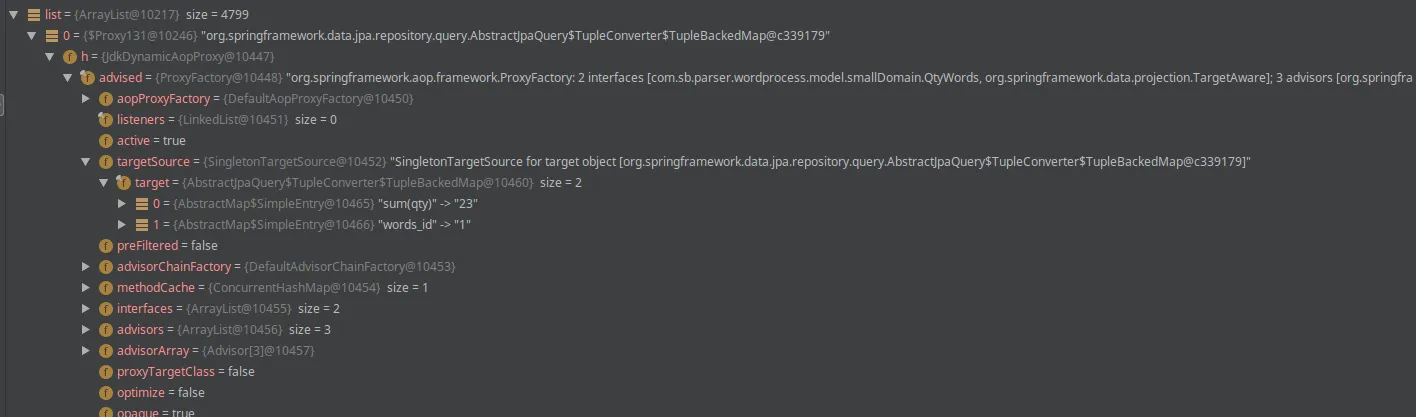Screen dimensions: 1416x417
Task: Expand the interfaces ArrayList node
Action: pos(85,309)
